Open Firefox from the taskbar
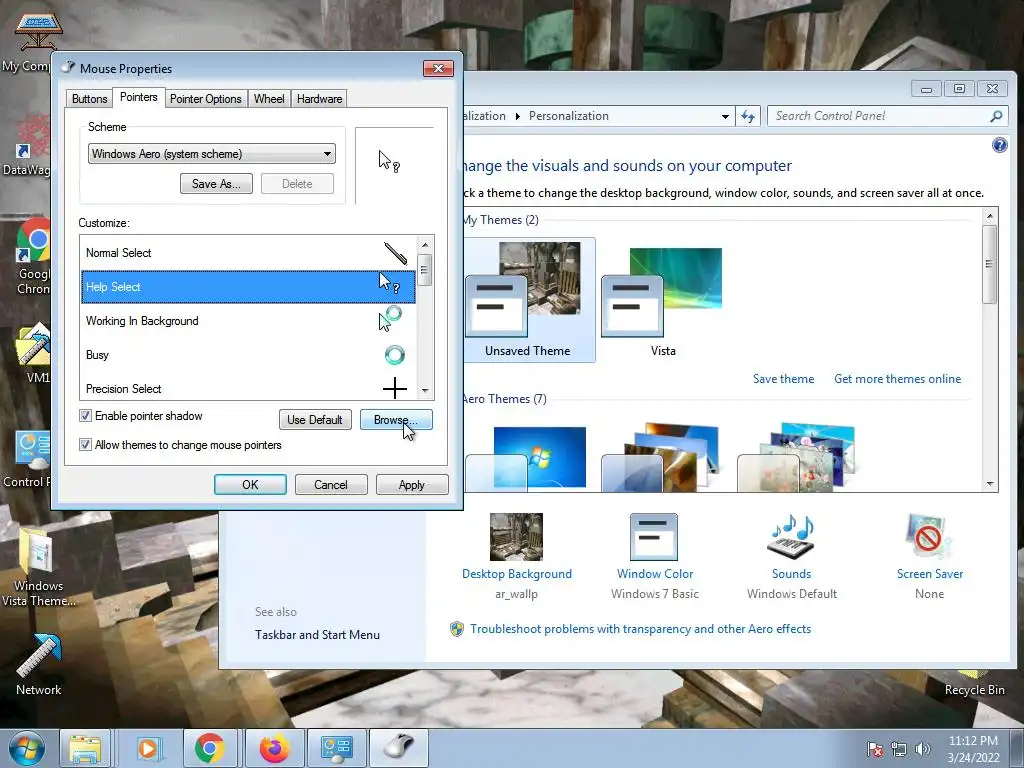Image resolution: width=1024 pixels, height=768 pixels. (x=274, y=748)
